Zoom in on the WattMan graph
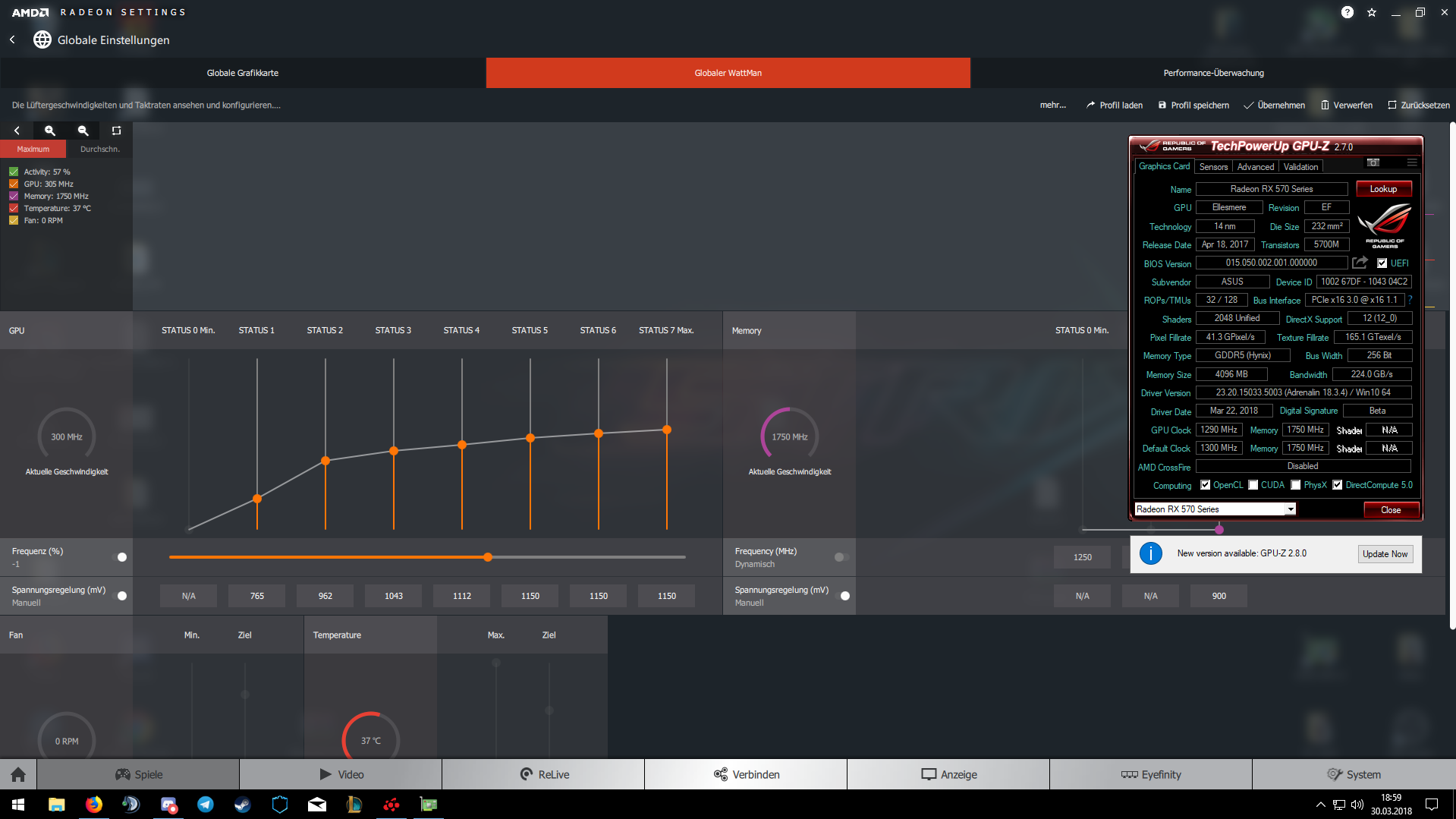The image size is (1456, 819). point(50,131)
